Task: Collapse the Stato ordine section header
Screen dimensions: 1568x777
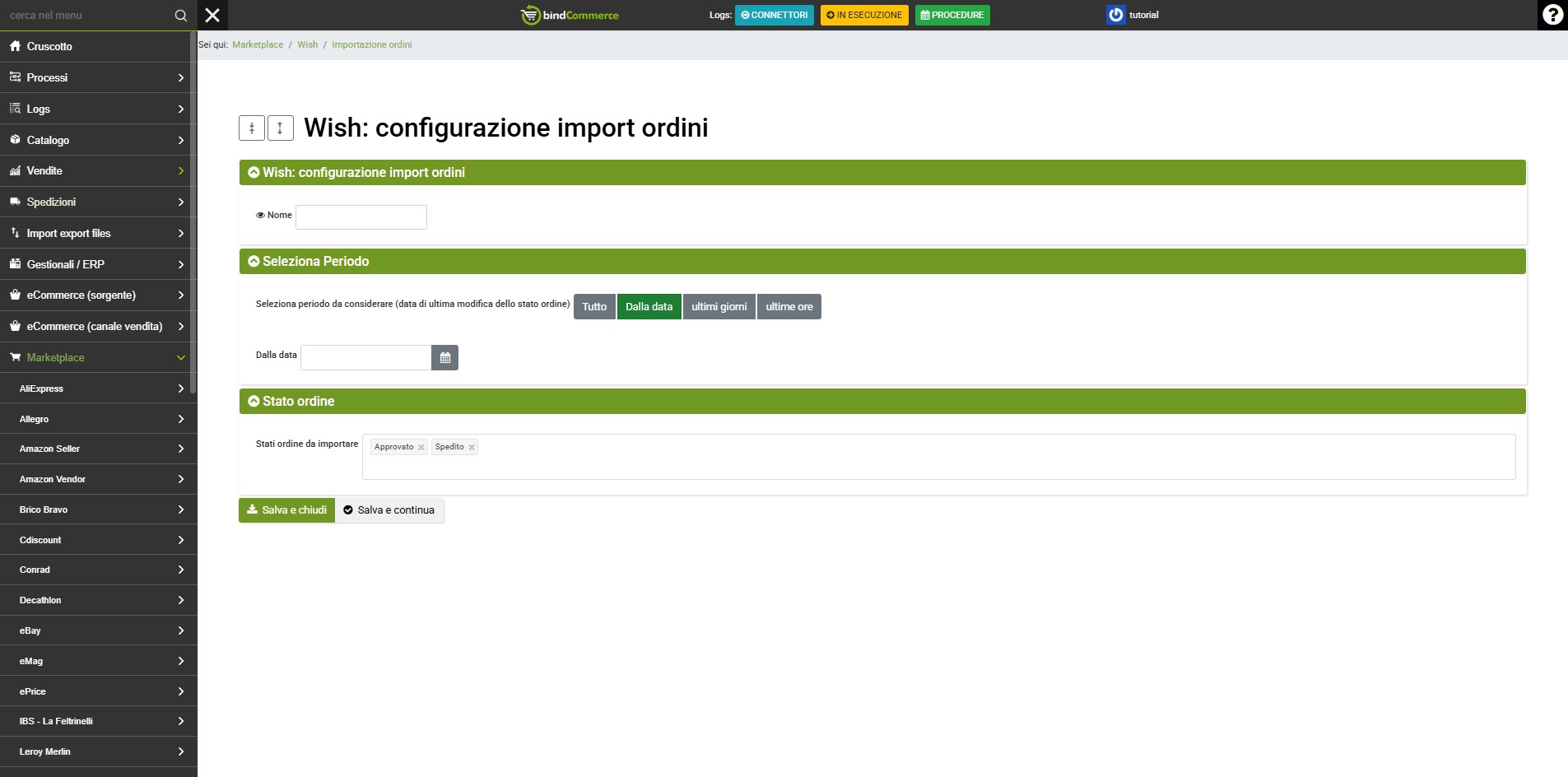Action: [x=254, y=402]
